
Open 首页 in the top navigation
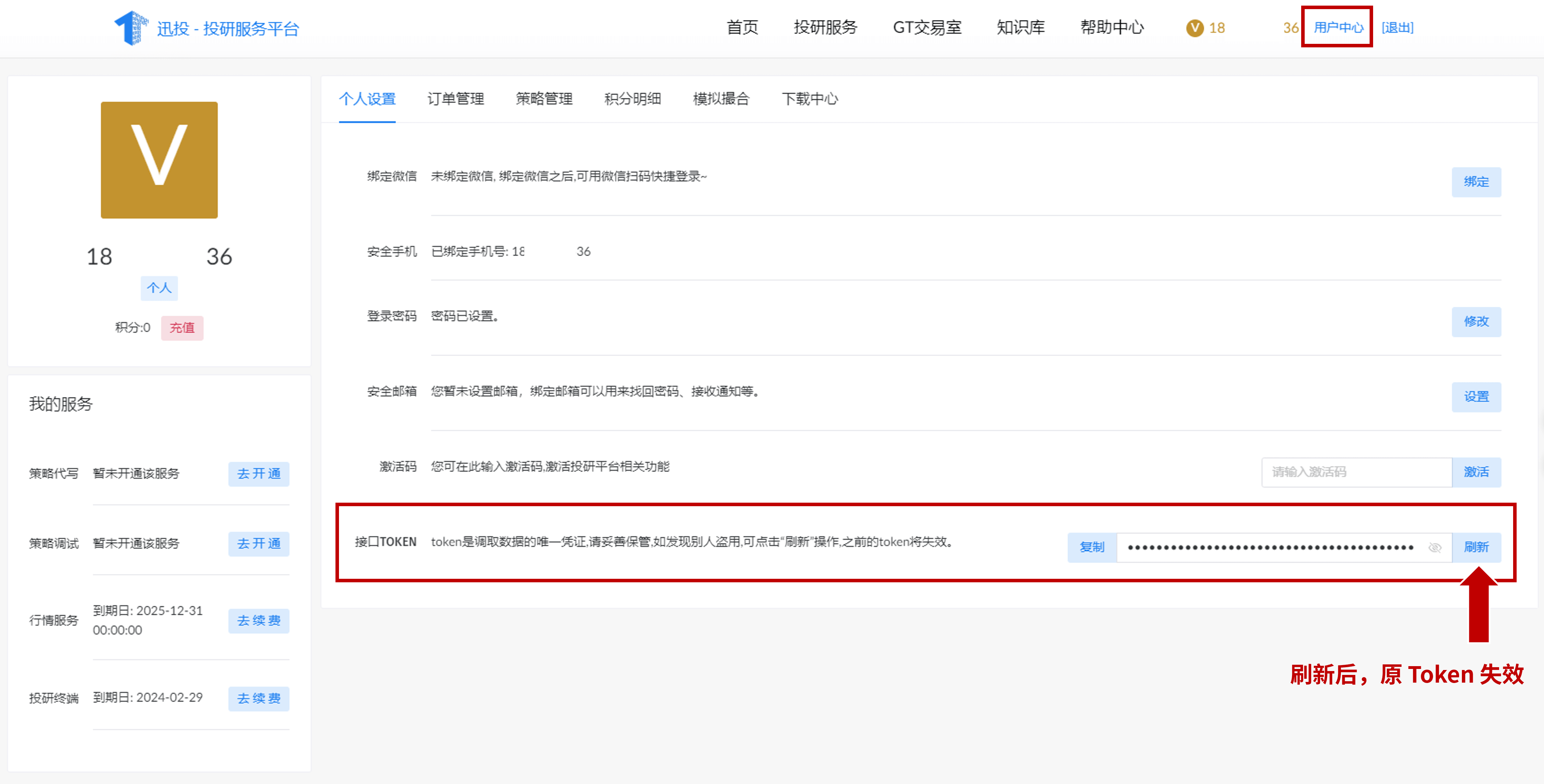(x=742, y=28)
